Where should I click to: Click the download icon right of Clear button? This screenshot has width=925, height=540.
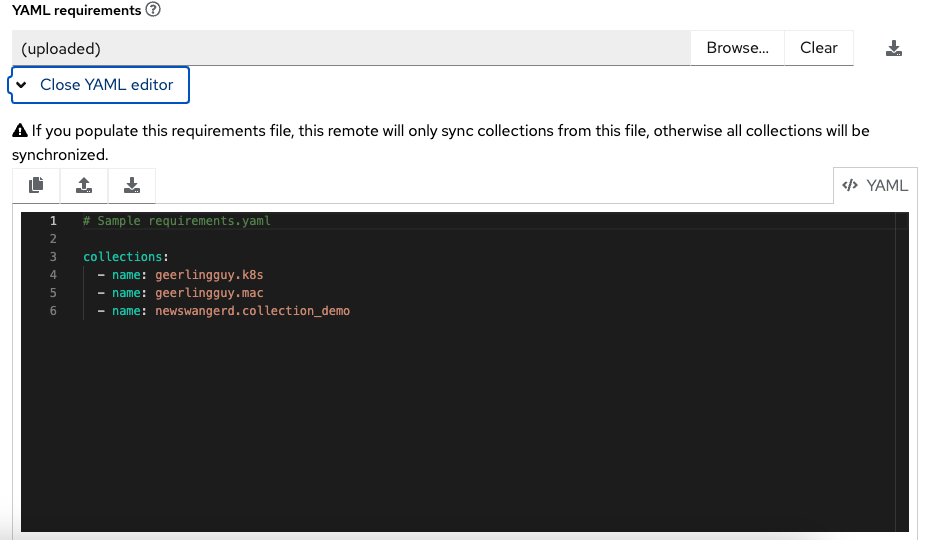pos(895,48)
